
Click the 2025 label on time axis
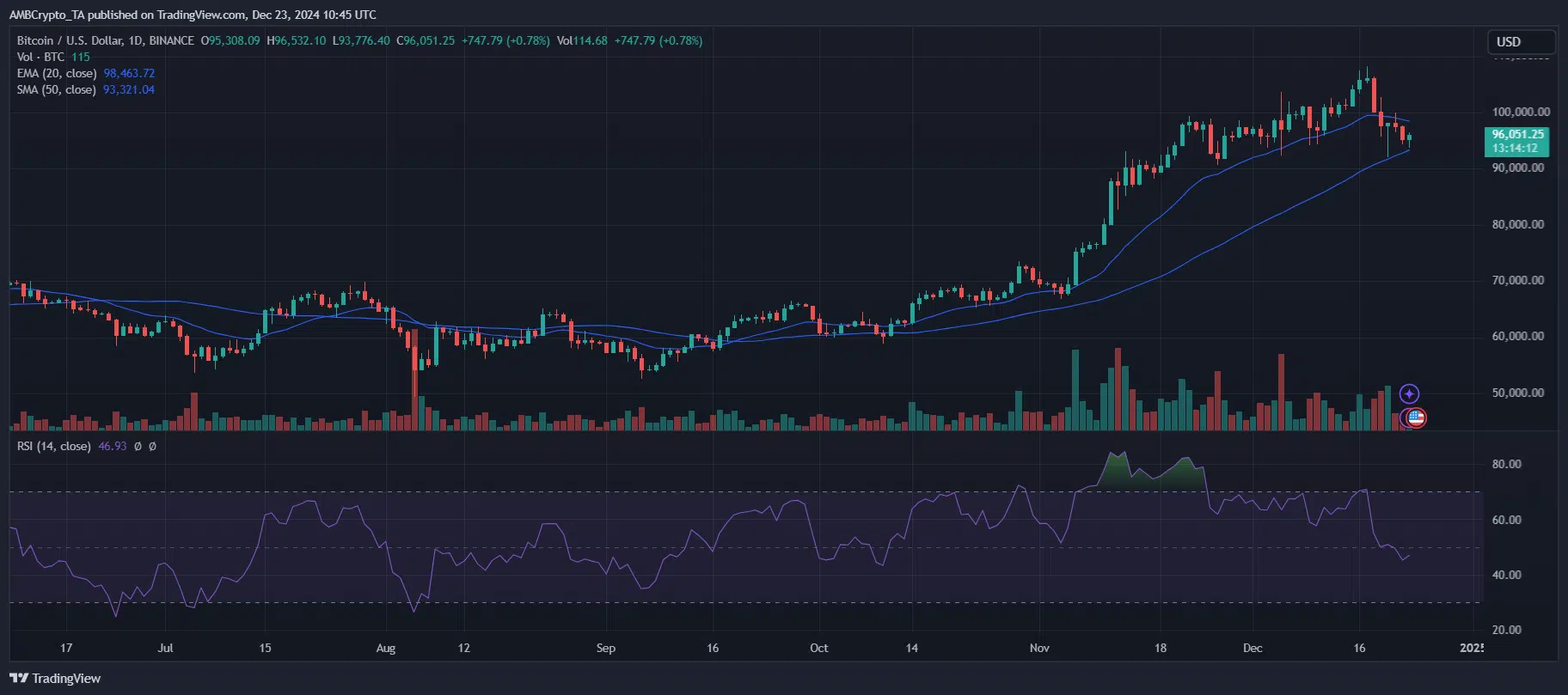click(x=1472, y=648)
